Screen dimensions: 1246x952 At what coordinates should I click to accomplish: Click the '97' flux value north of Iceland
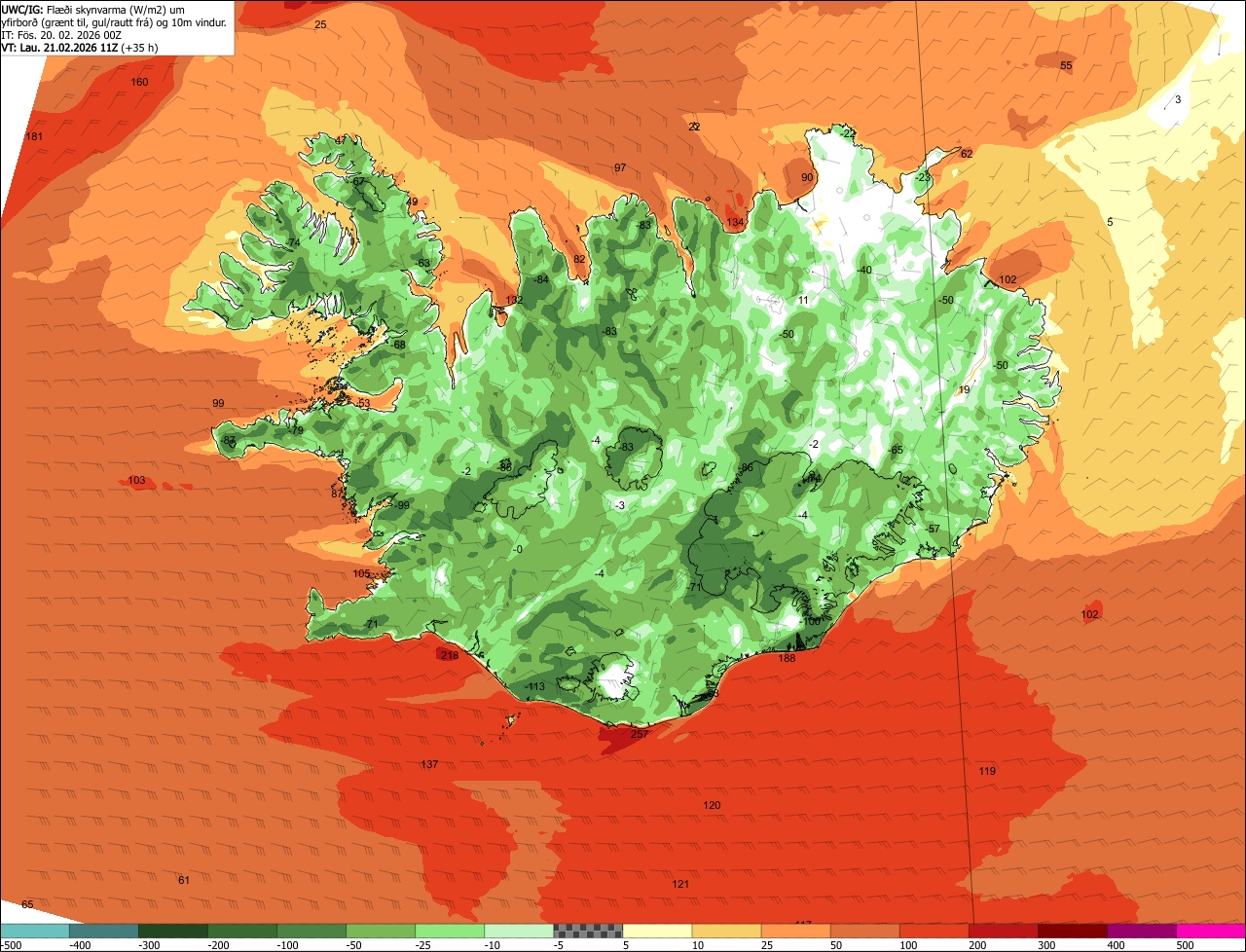pyautogui.click(x=620, y=167)
